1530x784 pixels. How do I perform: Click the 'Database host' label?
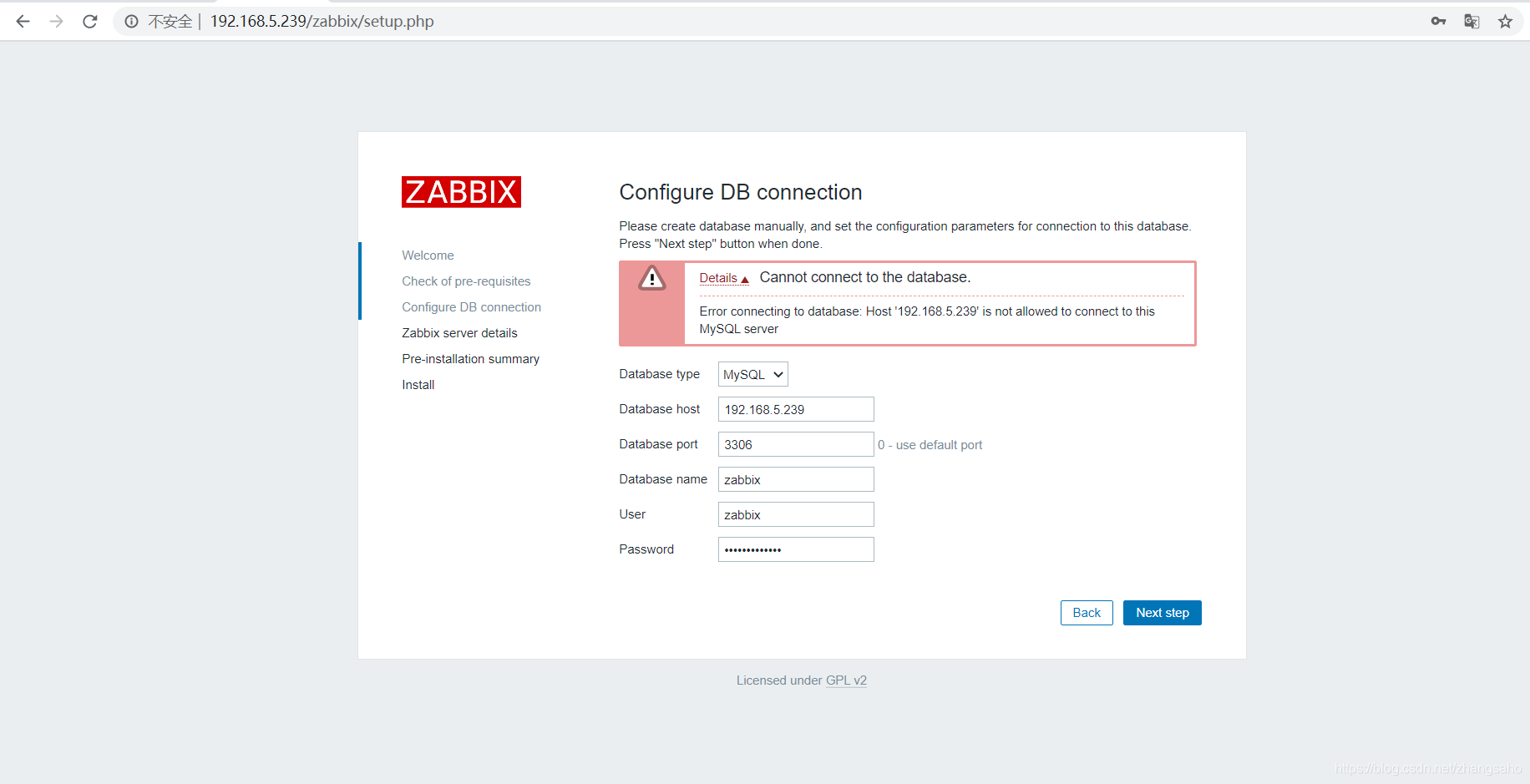coord(659,409)
